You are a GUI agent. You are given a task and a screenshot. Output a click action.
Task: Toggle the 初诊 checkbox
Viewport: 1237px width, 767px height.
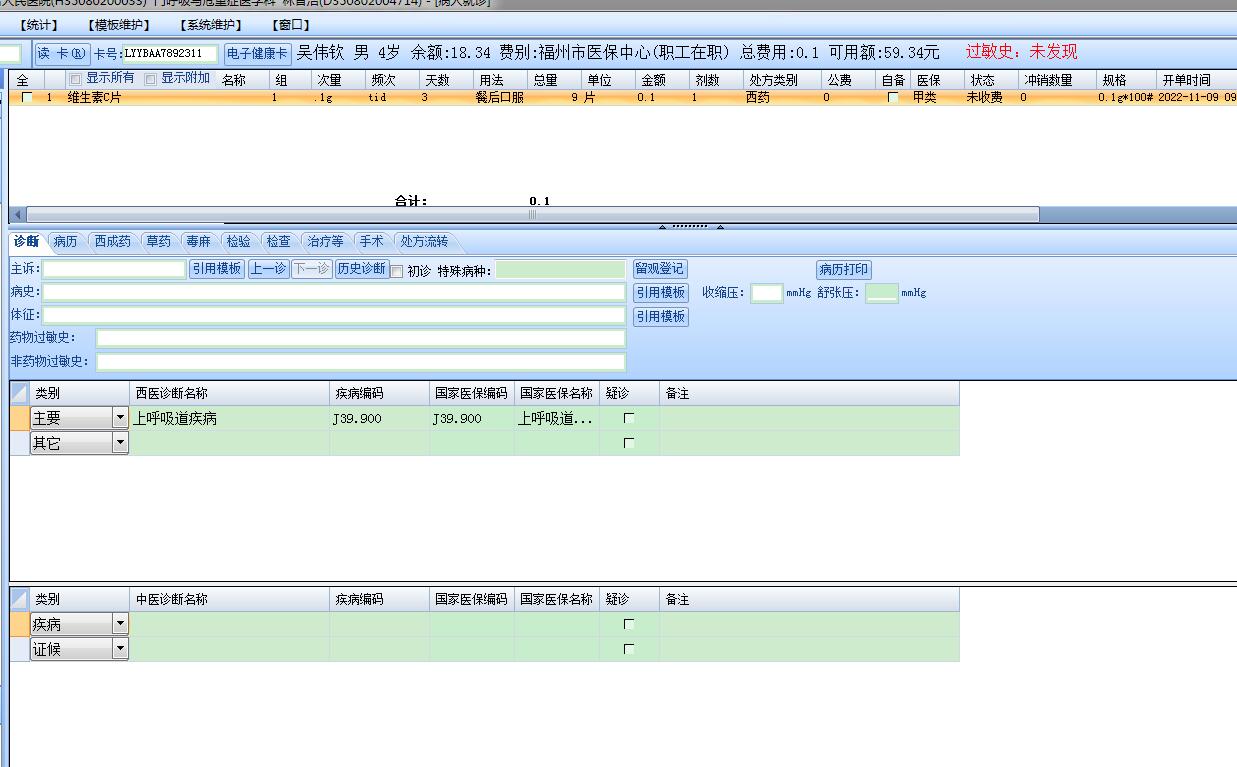tap(397, 271)
